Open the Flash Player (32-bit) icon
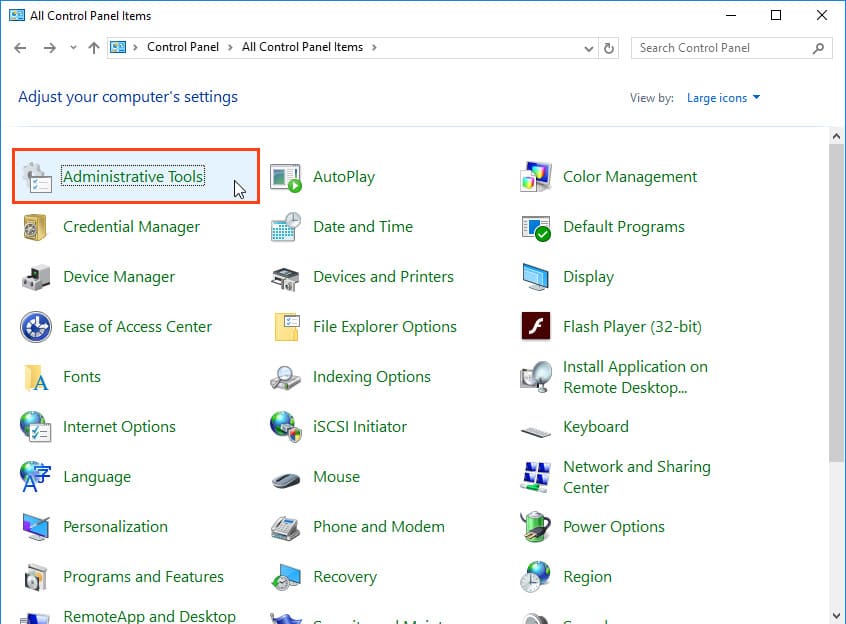 pyautogui.click(x=536, y=327)
